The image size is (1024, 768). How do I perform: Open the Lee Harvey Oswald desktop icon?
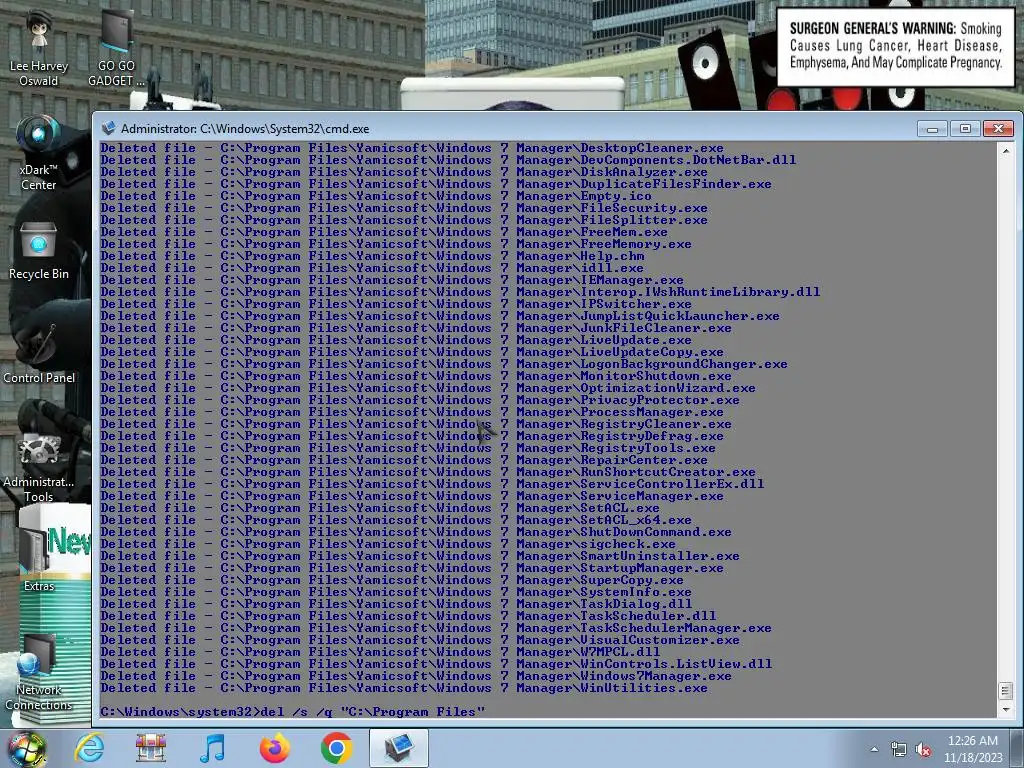[x=39, y=49]
